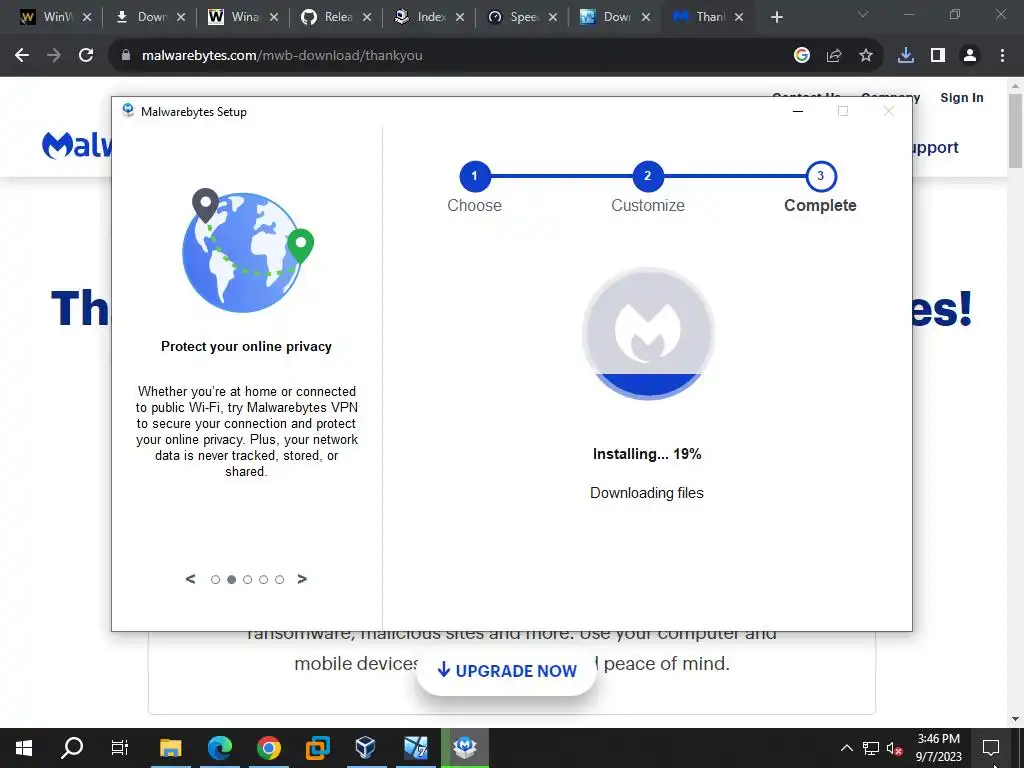The width and height of the screenshot is (1024, 768).
Task: Go forward with Chrome's forward arrow
Action: pyautogui.click(x=54, y=56)
